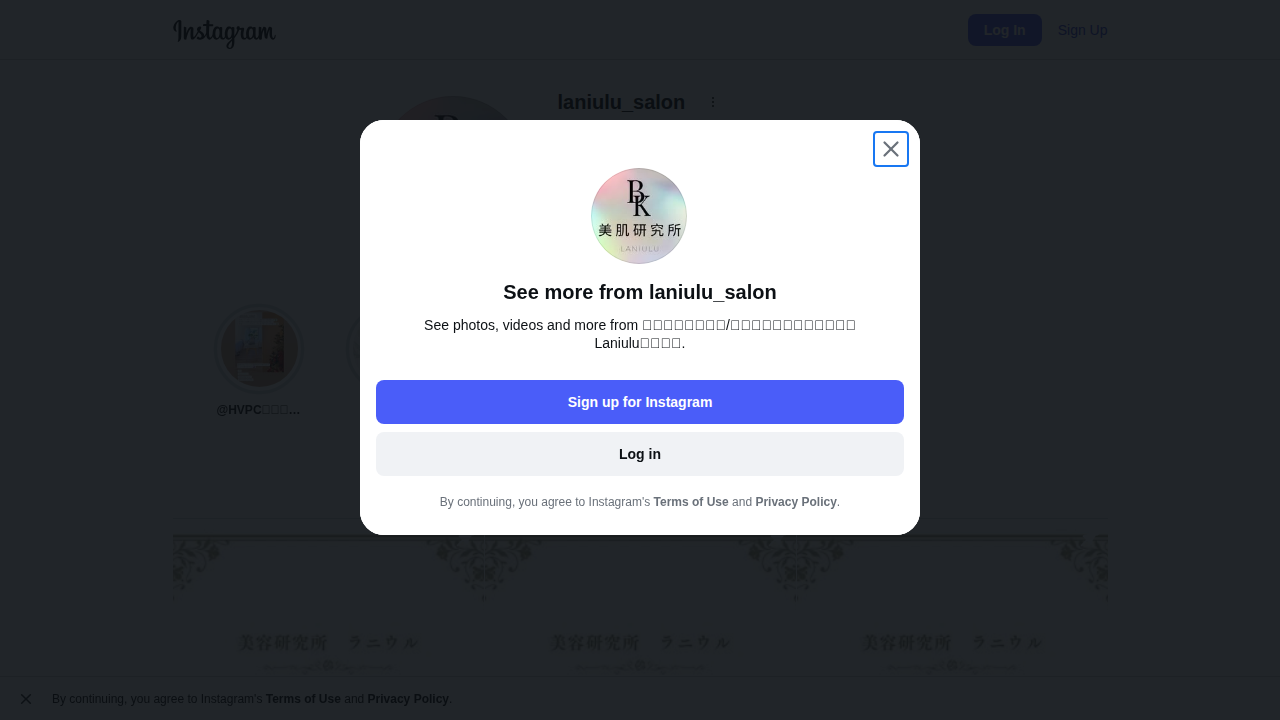The height and width of the screenshot is (720, 1280).
Task: Click the @HVPC highlight label text
Action: coord(258,410)
